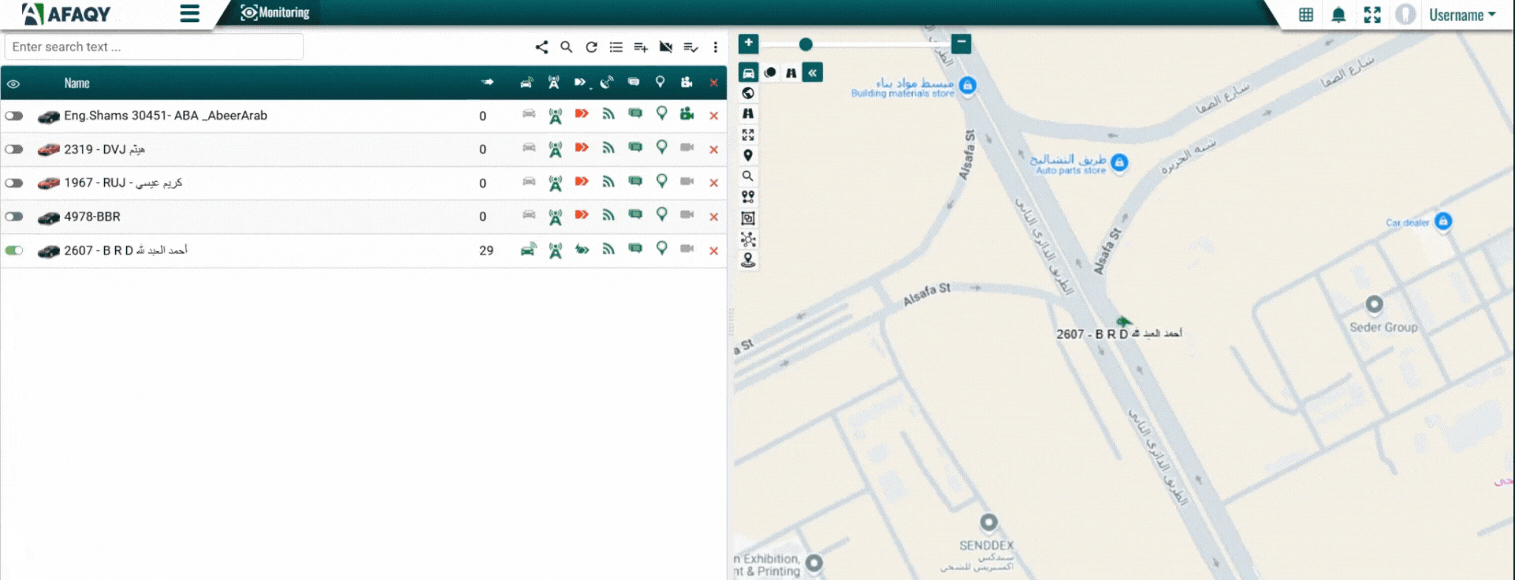1515x580 pixels.
Task: Click location pin icon for 4978-BBR
Action: [x=661, y=216]
